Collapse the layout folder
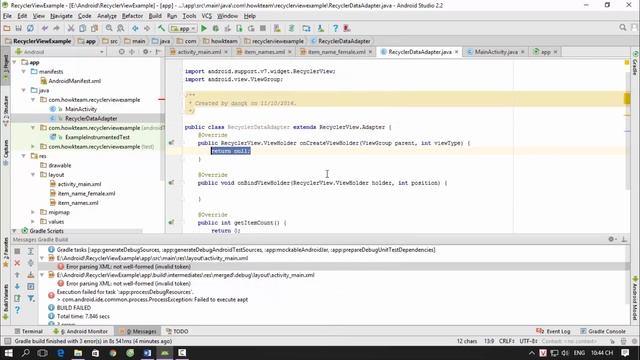Screen dimensions: 640x360 (33, 175)
